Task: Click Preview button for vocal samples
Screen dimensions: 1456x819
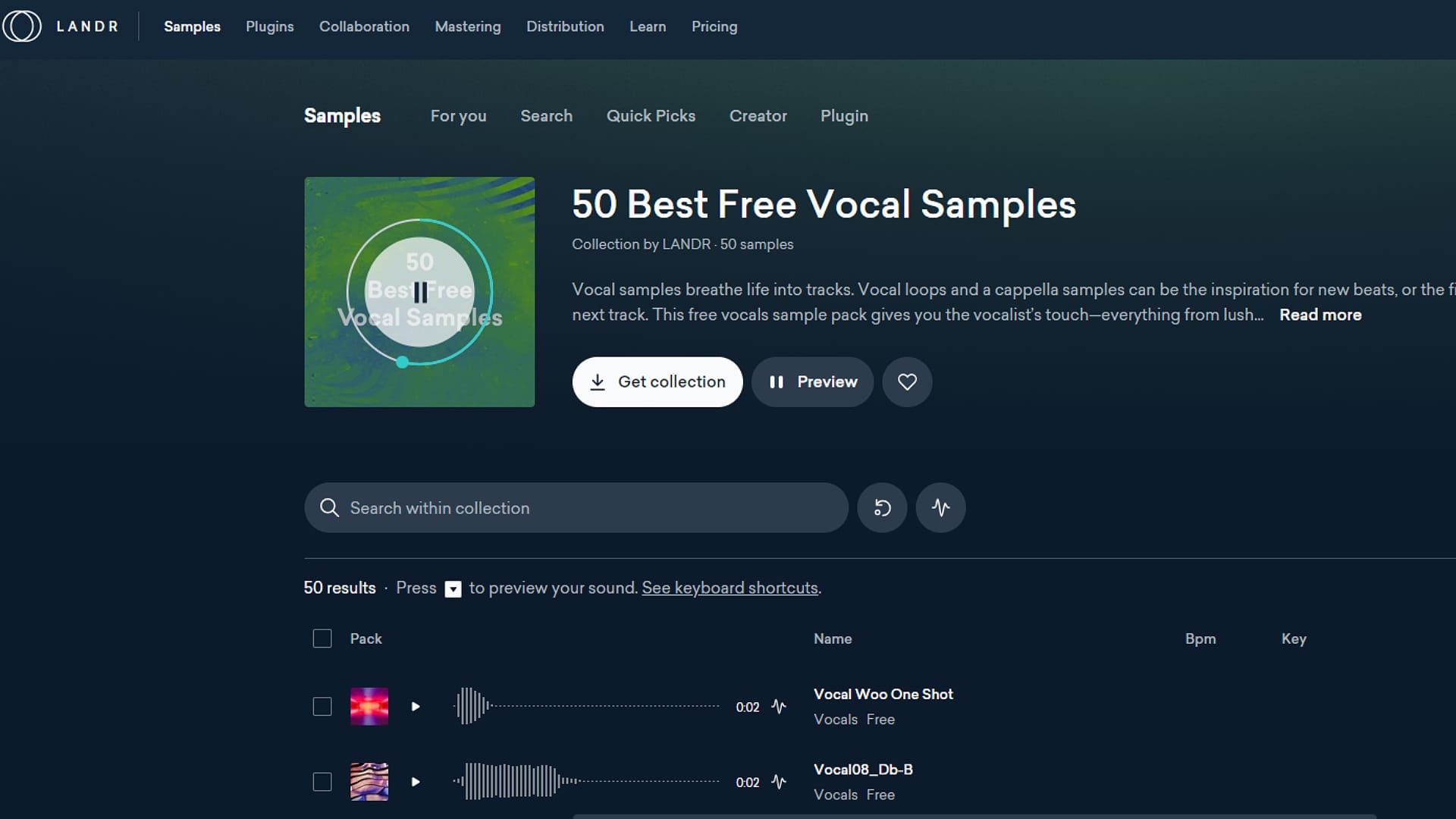Action: [812, 382]
